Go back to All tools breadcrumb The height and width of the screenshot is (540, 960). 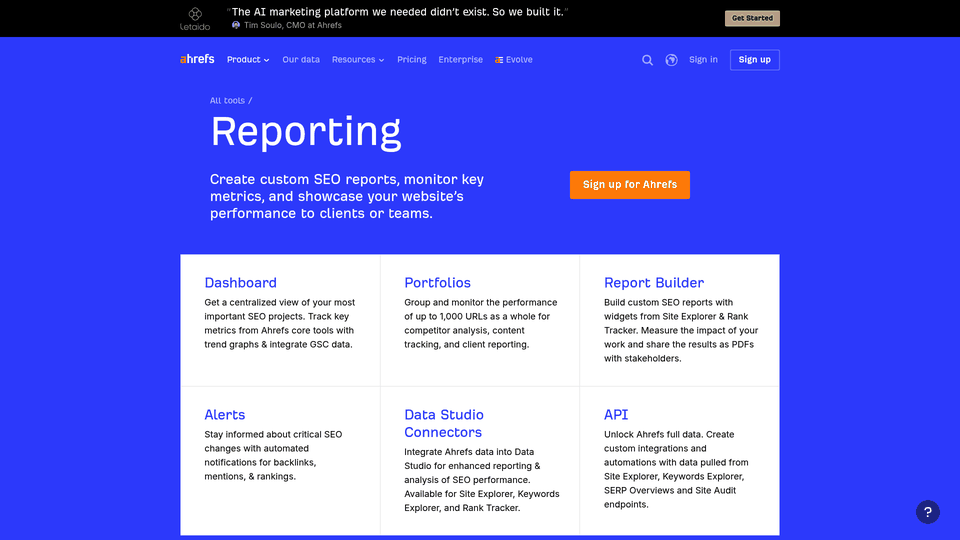tap(227, 100)
